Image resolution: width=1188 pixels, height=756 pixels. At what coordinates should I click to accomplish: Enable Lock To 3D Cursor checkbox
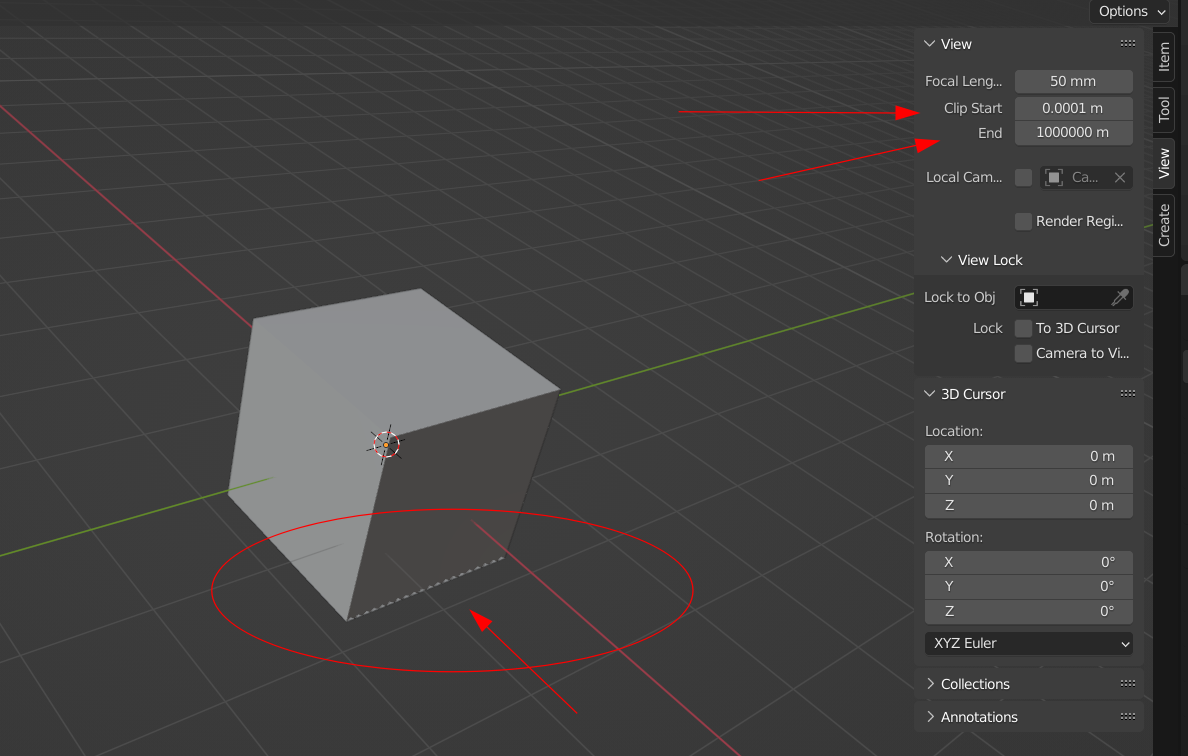[x=1023, y=328]
